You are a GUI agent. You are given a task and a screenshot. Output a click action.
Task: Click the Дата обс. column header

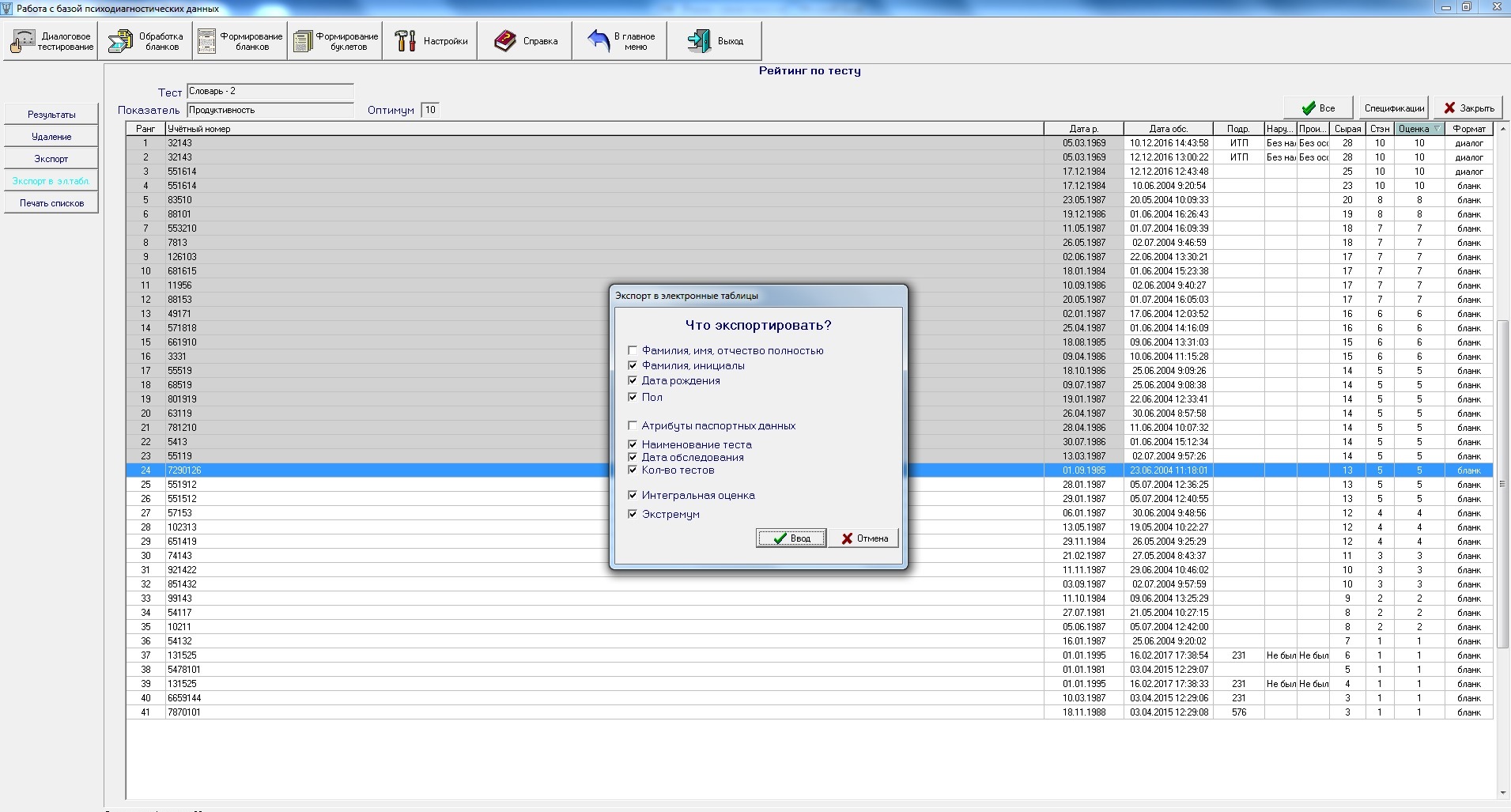coord(1168,129)
